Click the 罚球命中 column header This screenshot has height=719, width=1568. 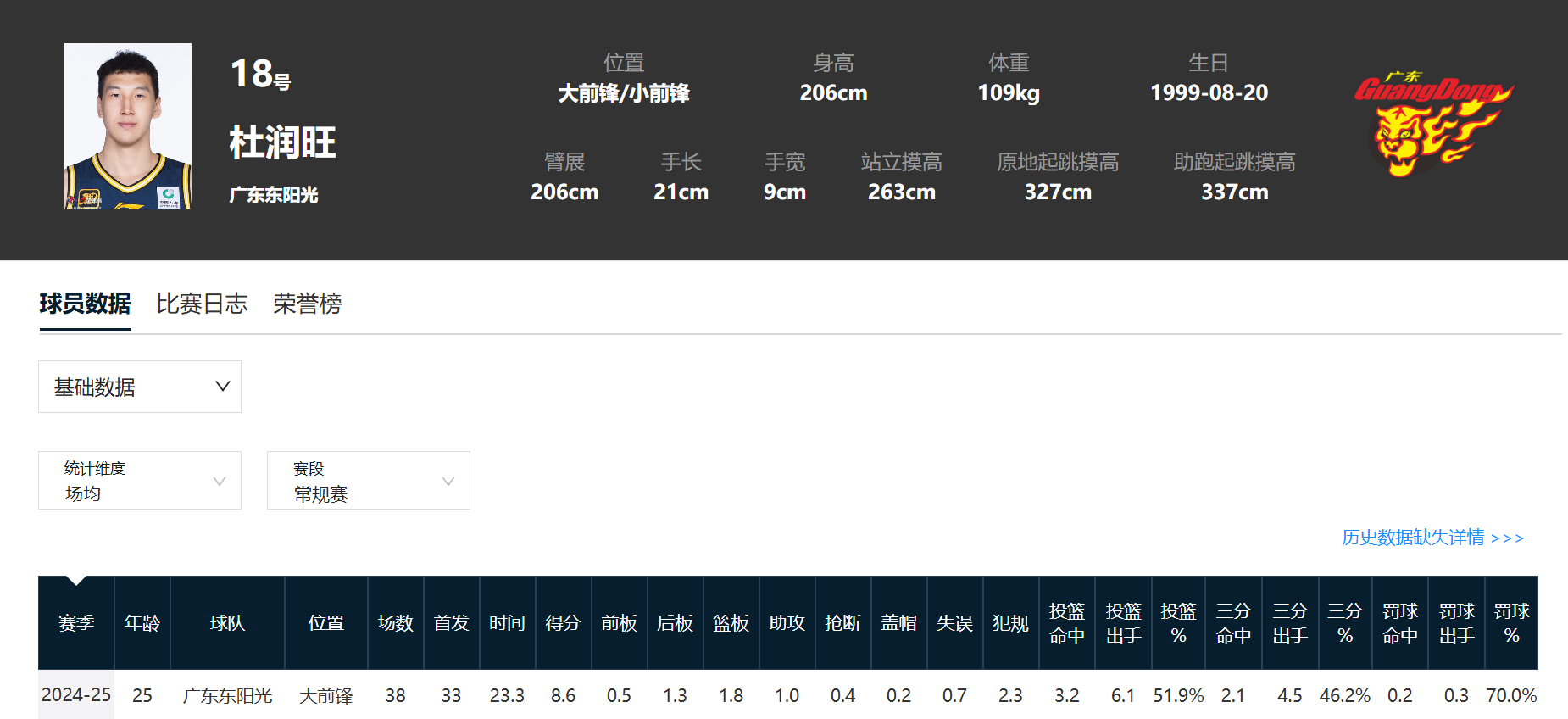tap(1400, 623)
